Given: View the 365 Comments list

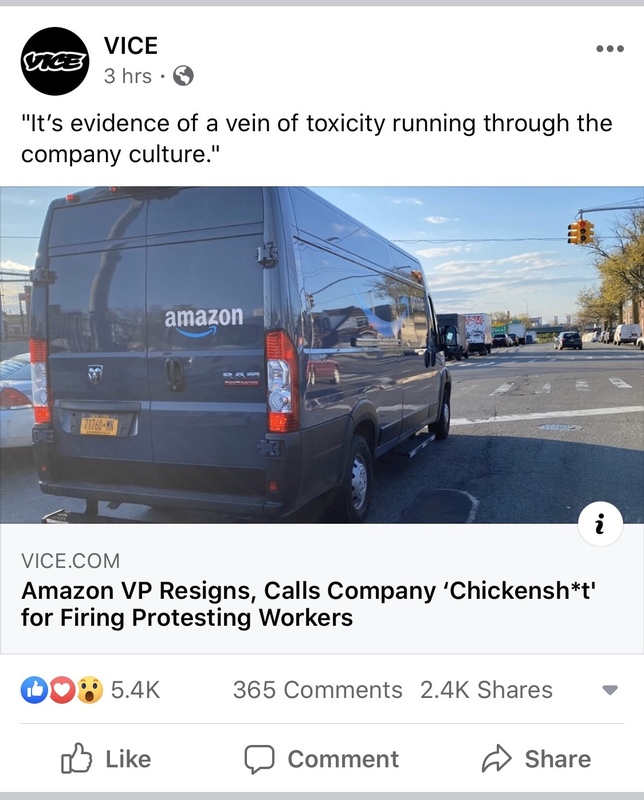Looking at the screenshot, I should coord(317,690).
